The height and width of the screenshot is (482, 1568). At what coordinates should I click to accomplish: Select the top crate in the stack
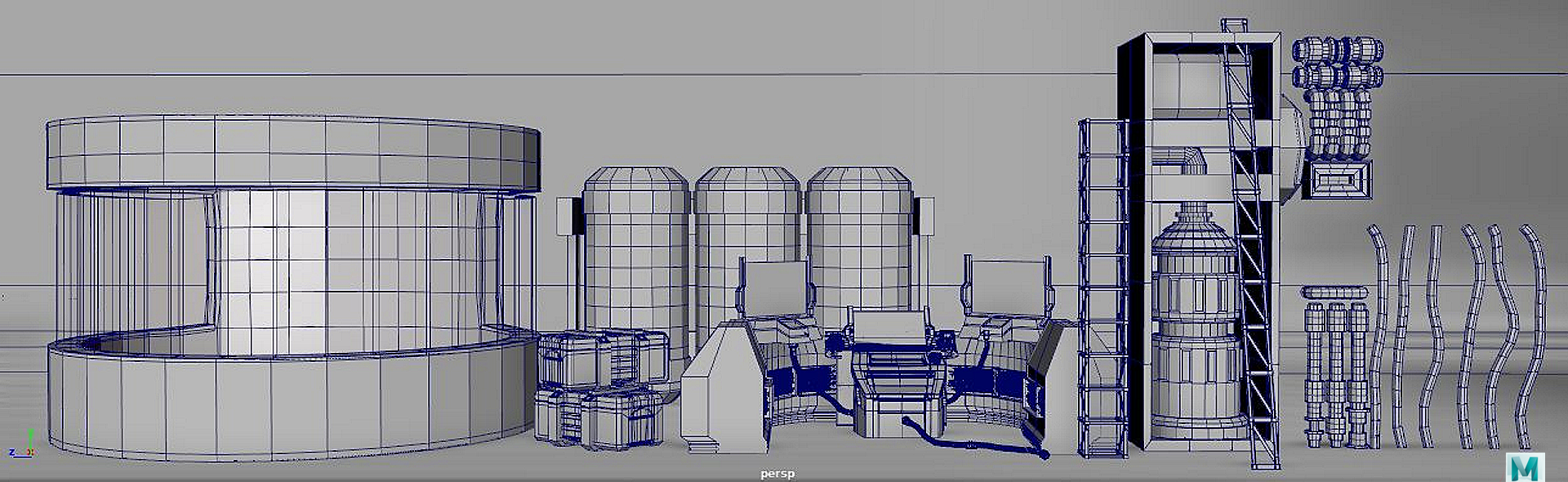(603, 357)
